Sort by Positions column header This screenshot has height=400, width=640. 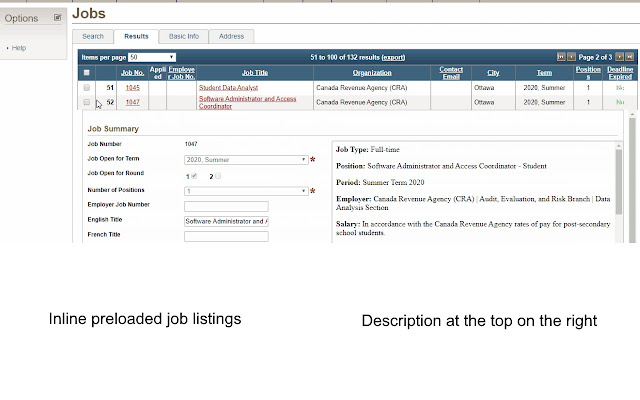pyautogui.click(x=588, y=73)
